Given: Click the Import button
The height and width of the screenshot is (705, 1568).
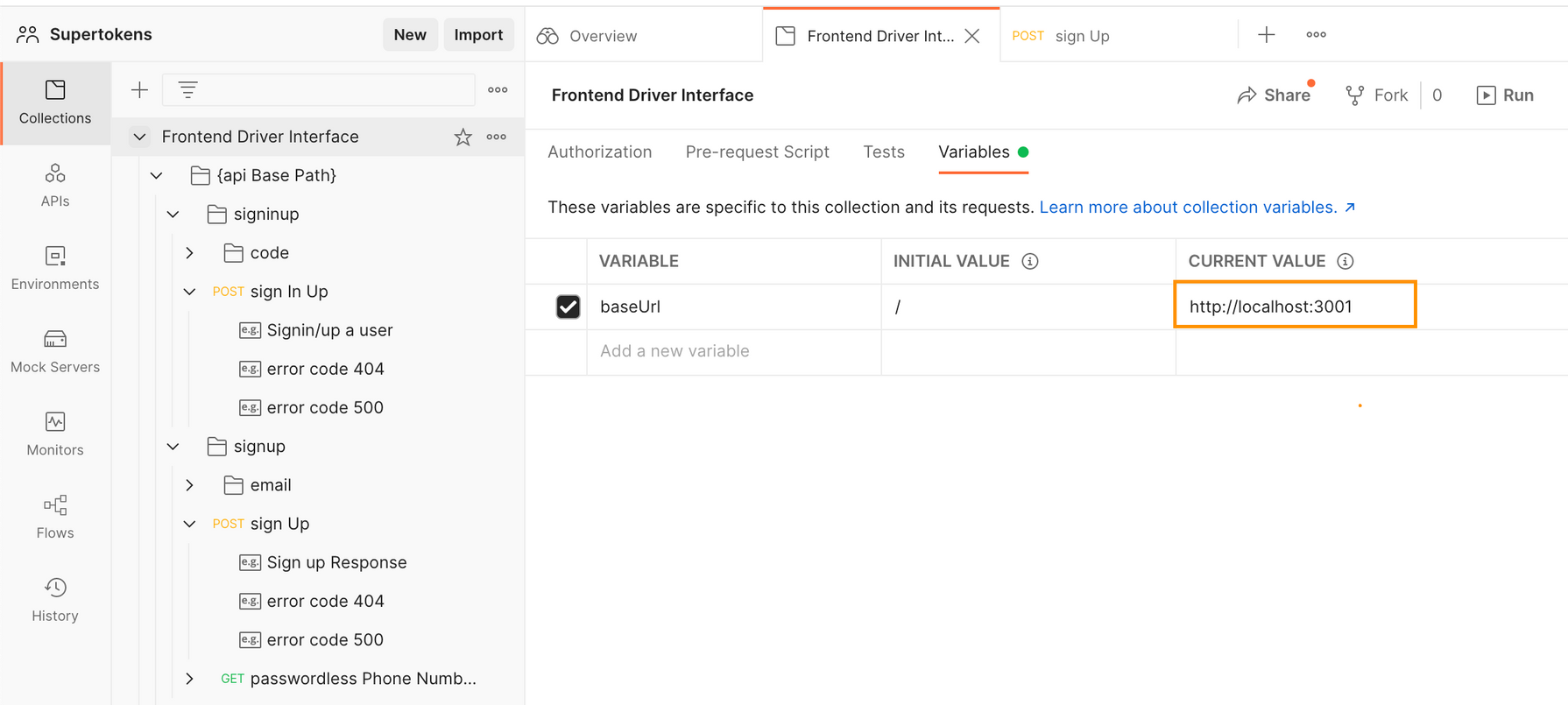Looking at the screenshot, I should click(478, 35).
